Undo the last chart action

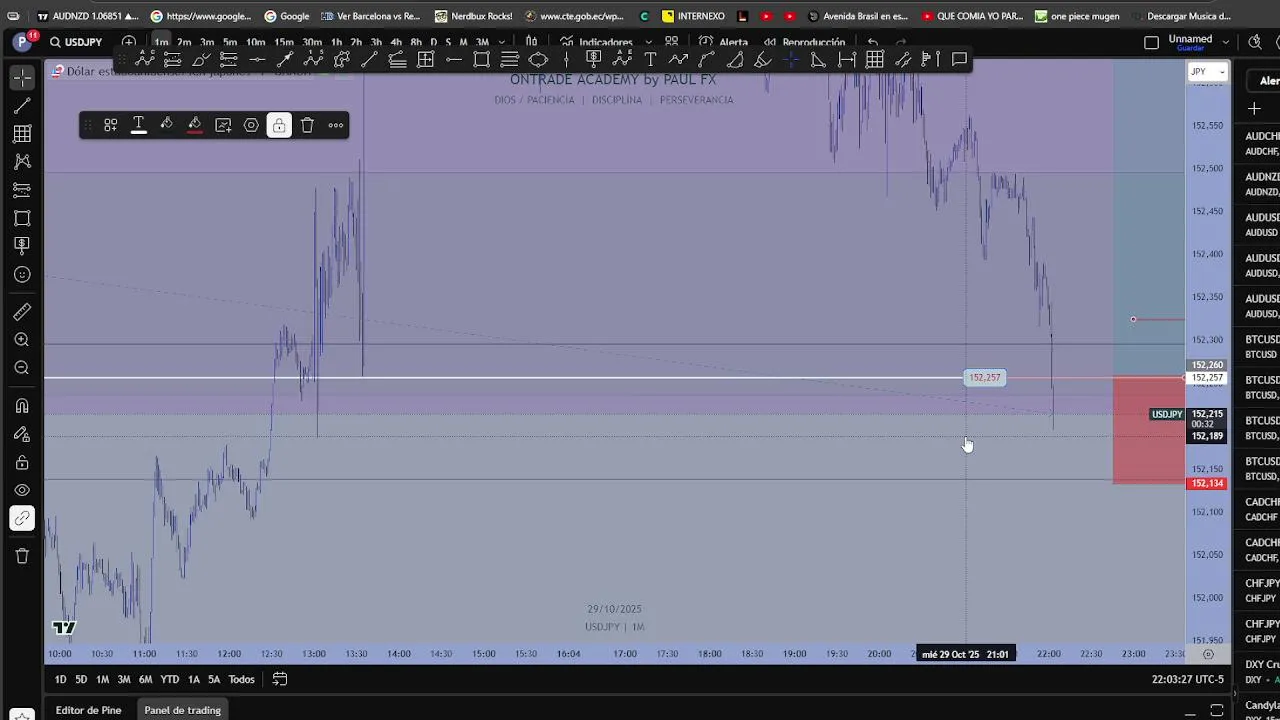(873, 42)
